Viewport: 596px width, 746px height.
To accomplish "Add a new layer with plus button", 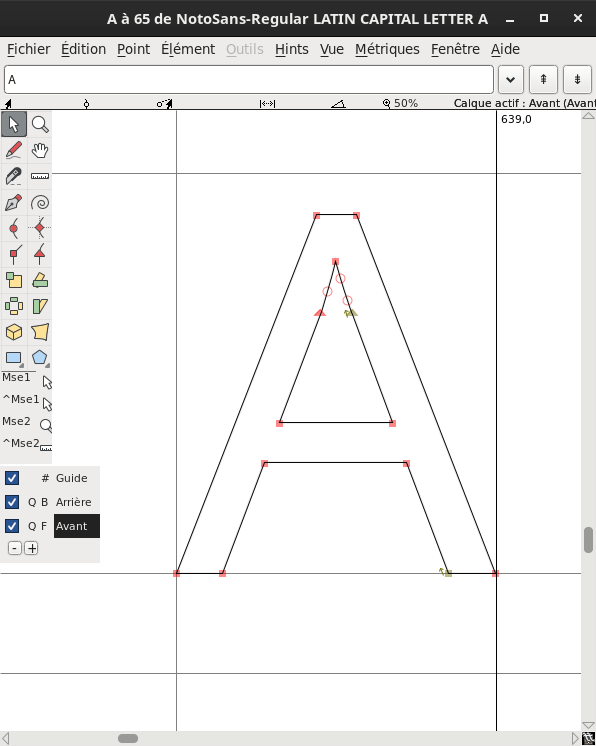I will [31, 548].
